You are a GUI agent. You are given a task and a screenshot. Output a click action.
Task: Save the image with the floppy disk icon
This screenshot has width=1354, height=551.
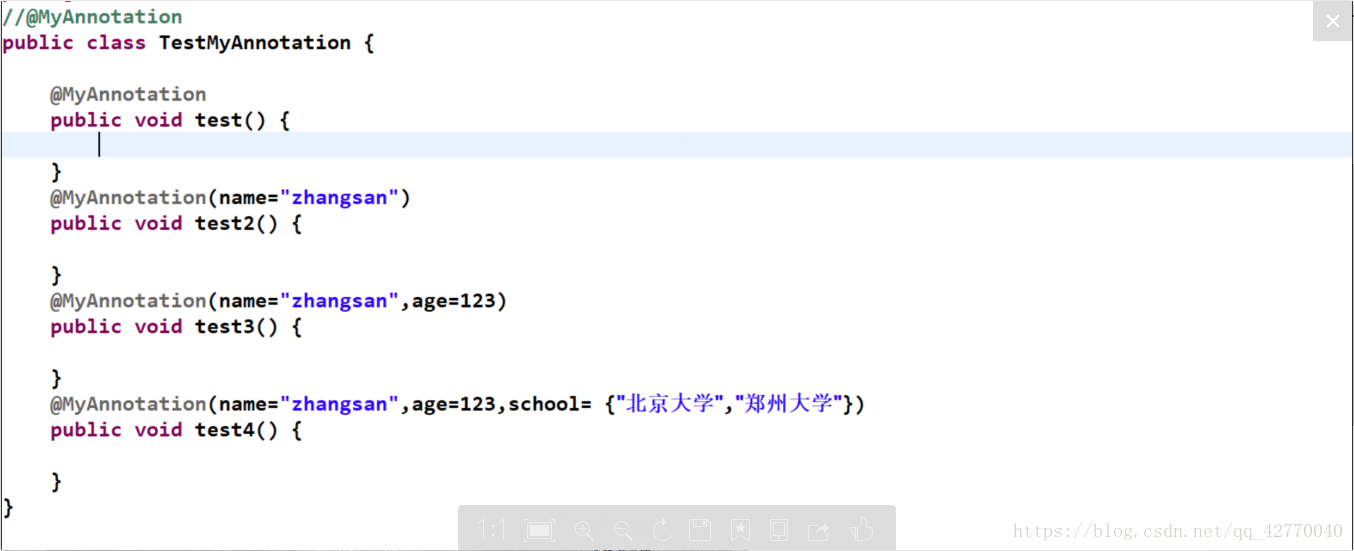coord(700,530)
